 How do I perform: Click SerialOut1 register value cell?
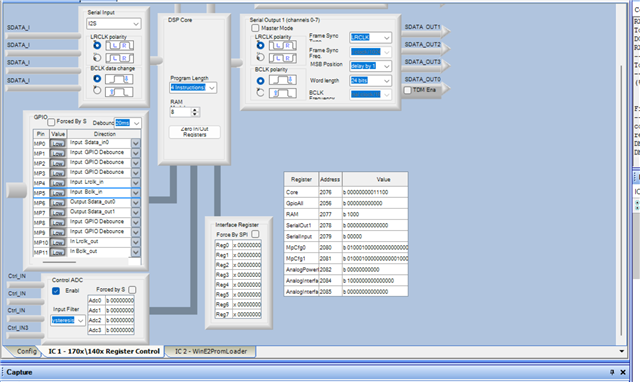tap(375, 225)
